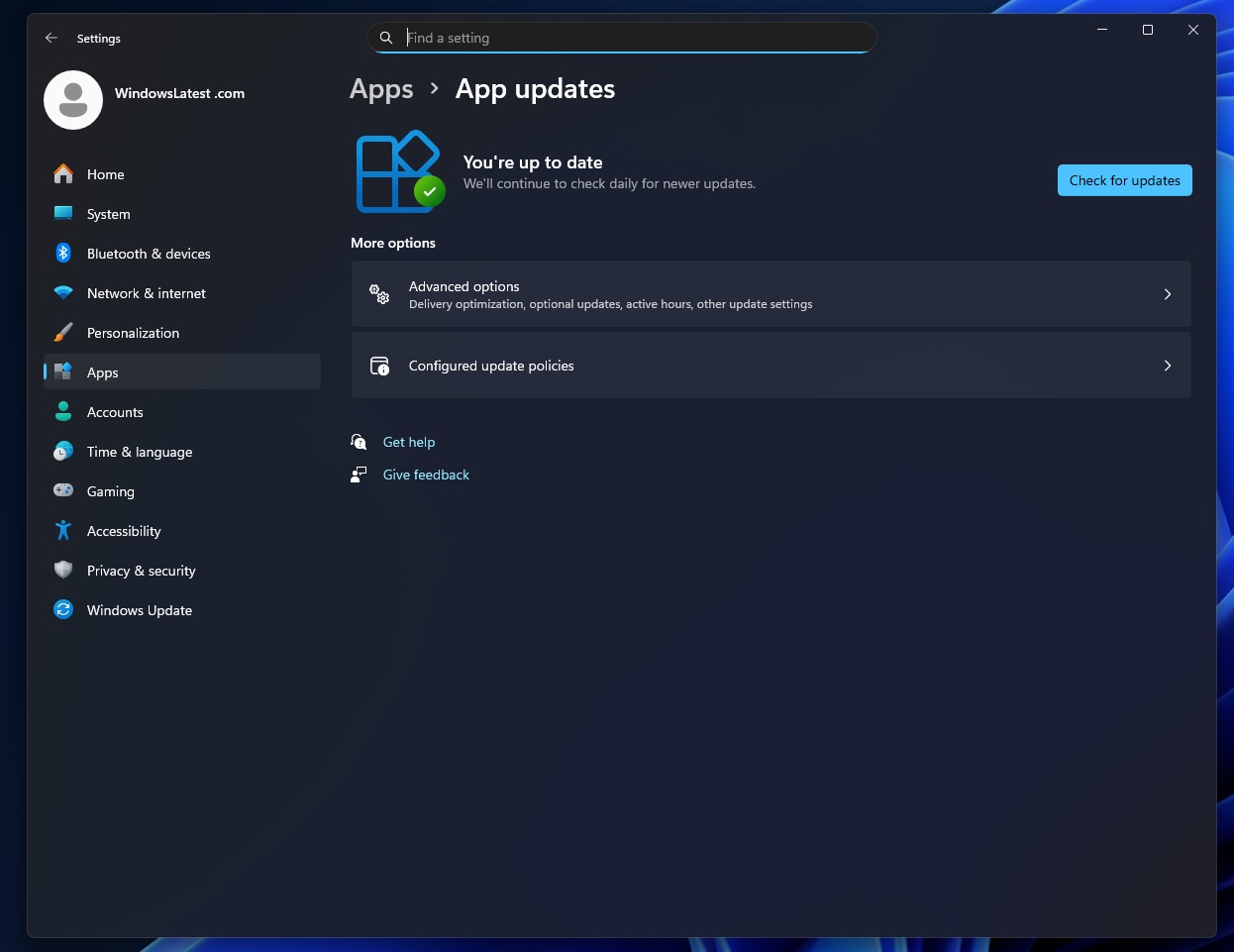Select the Home icon in the sidebar

coord(63,174)
